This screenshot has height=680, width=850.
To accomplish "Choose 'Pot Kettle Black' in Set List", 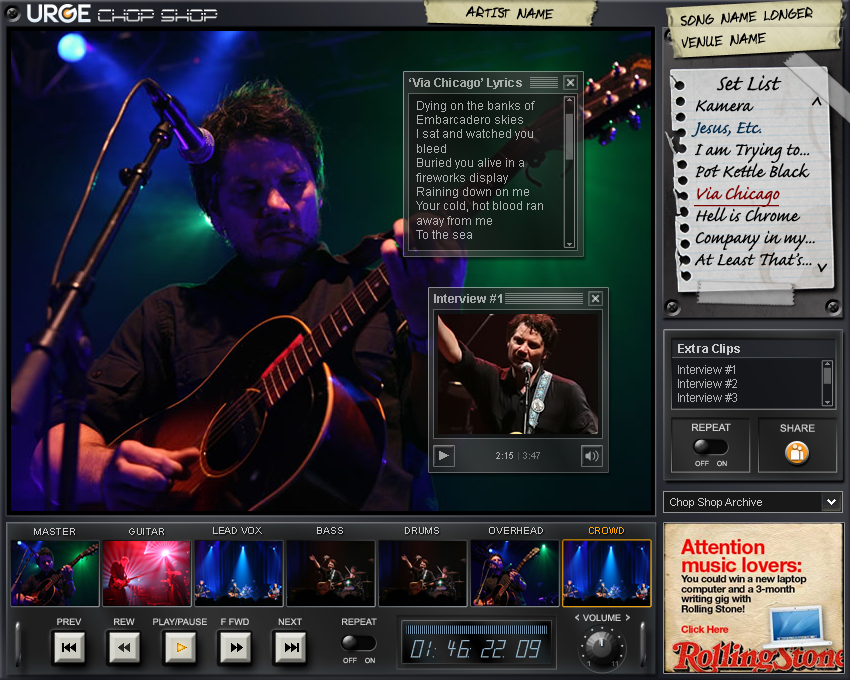I will [752, 172].
